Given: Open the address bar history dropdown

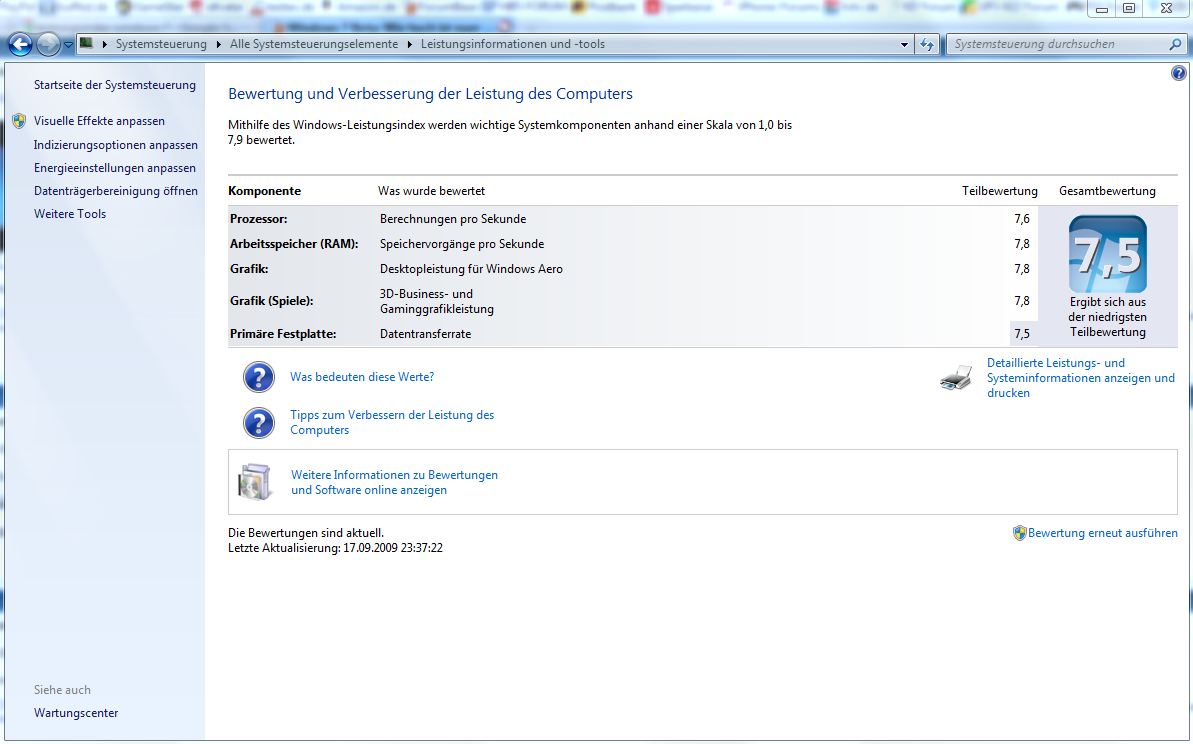Looking at the screenshot, I should 904,45.
